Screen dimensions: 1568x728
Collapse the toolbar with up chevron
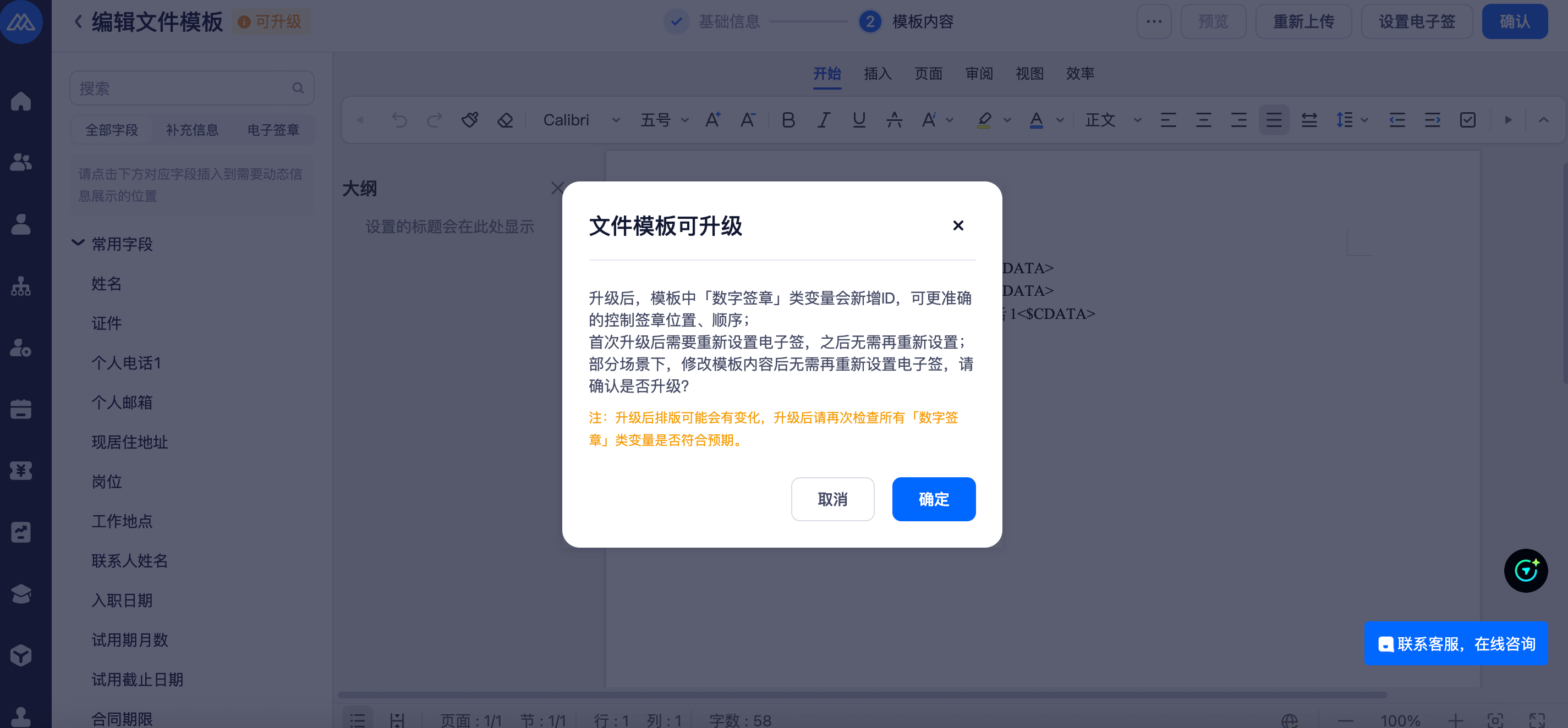tap(1543, 120)
